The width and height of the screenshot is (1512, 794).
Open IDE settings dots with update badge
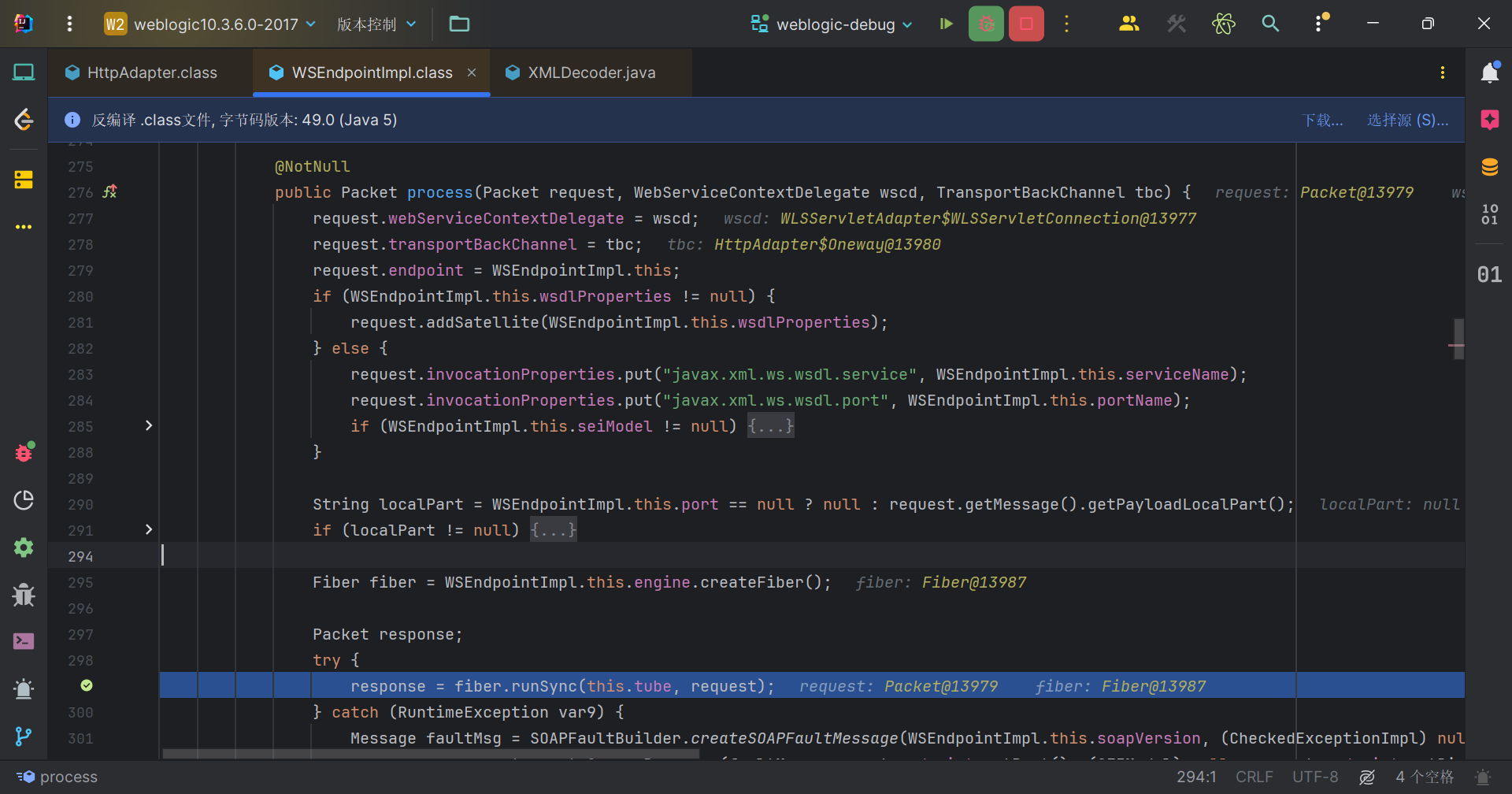1320,23
